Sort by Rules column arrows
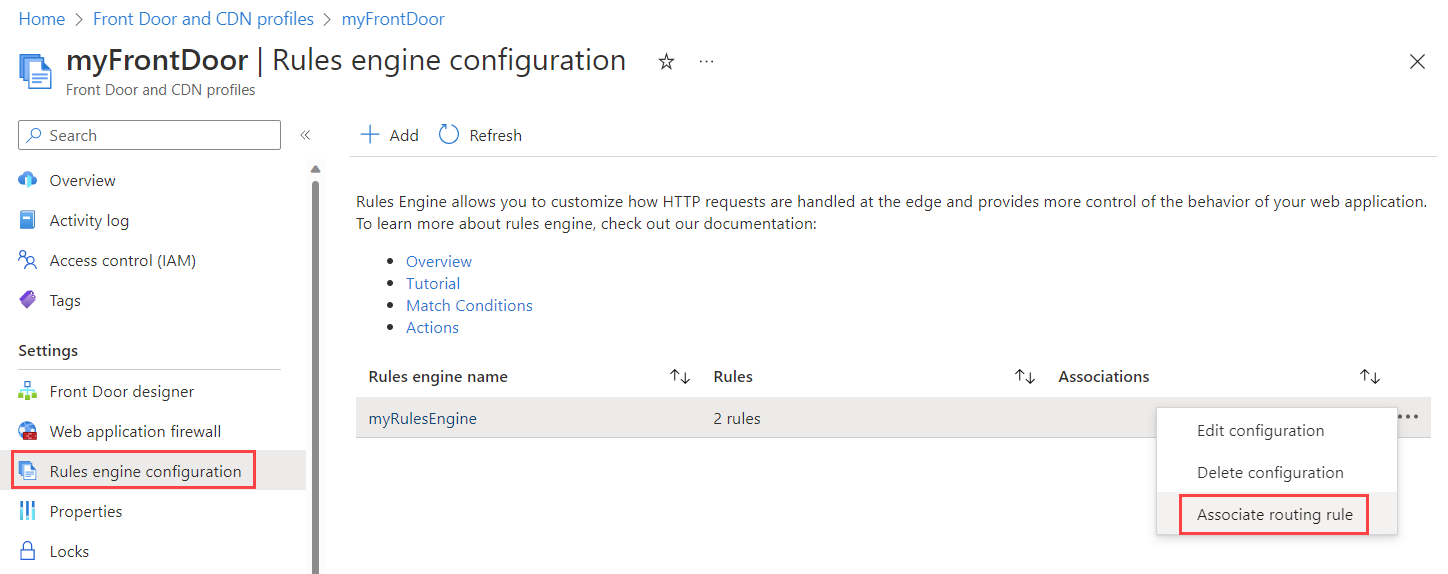This screenshot has width=1448, height=574. point(1025,377)
